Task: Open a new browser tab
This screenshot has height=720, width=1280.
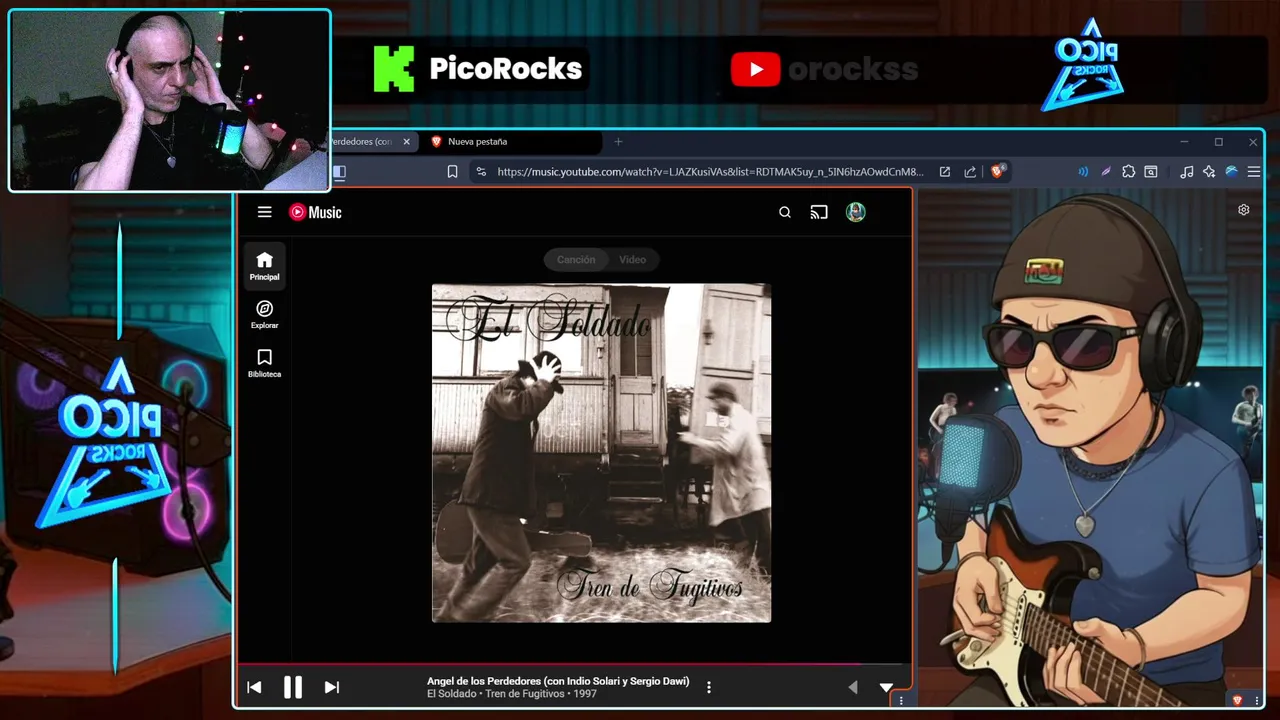Action: pos(618,142)
